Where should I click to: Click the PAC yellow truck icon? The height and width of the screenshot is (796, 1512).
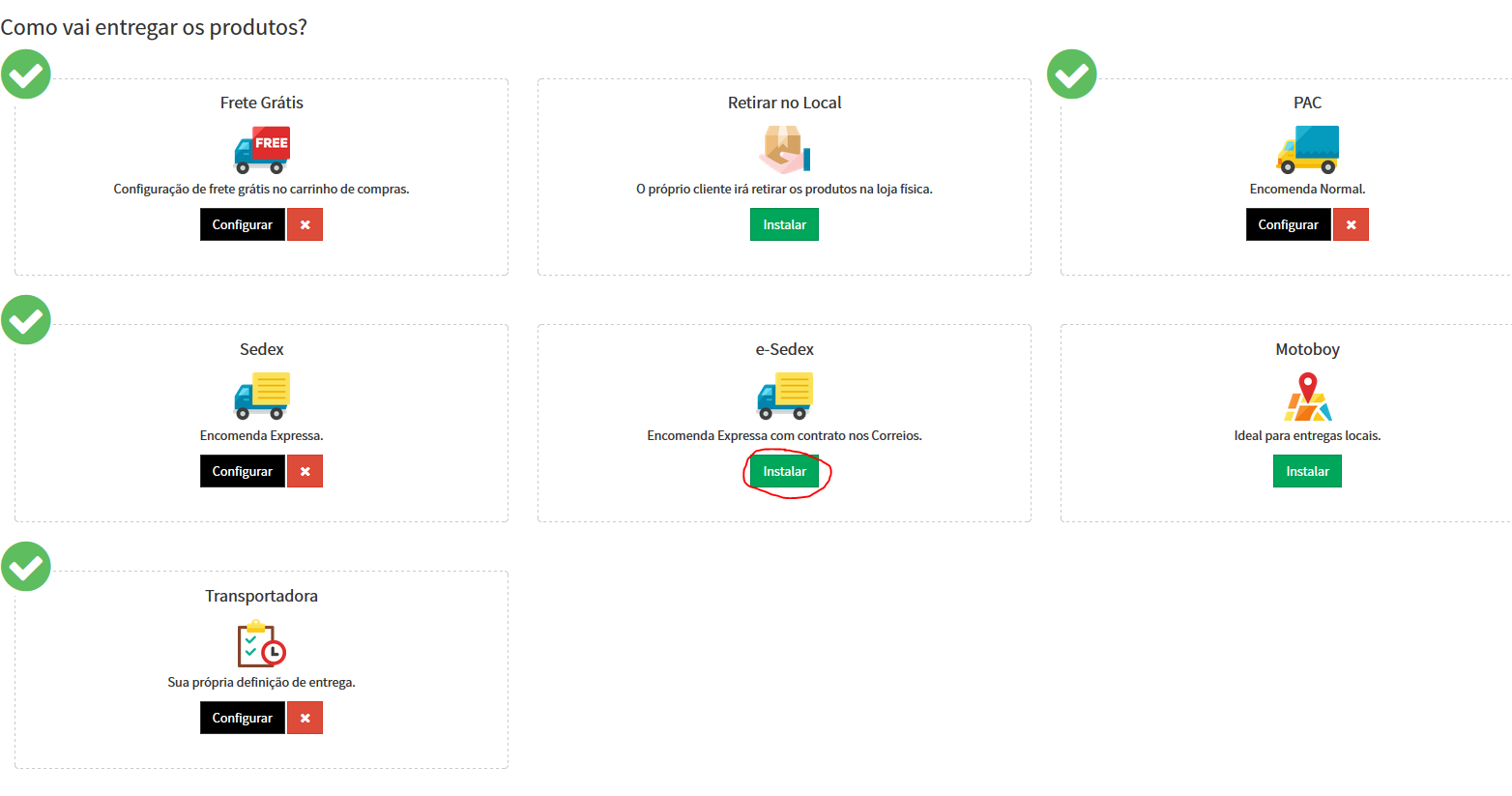1307,150
